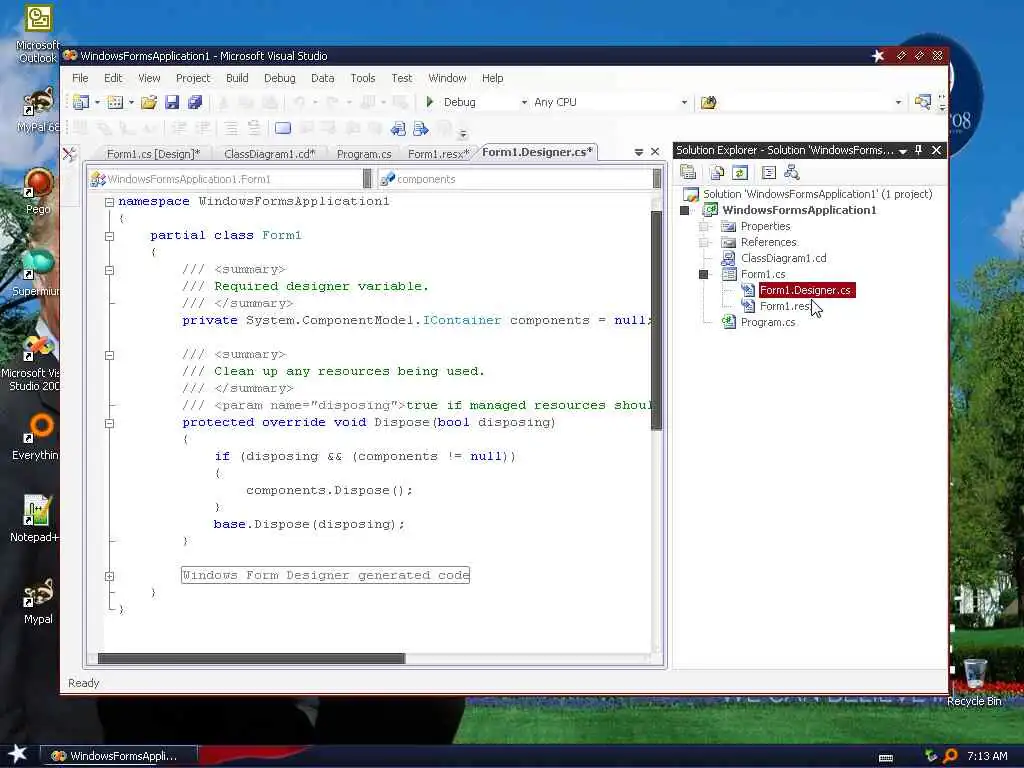Select Form1.Designer.cs in Solution Explorer

click(807, 290)
